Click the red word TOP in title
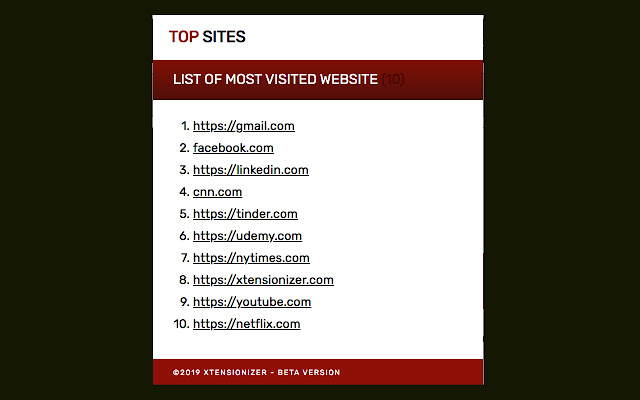This screenshot has height=400, width=640. click(184, 37)
